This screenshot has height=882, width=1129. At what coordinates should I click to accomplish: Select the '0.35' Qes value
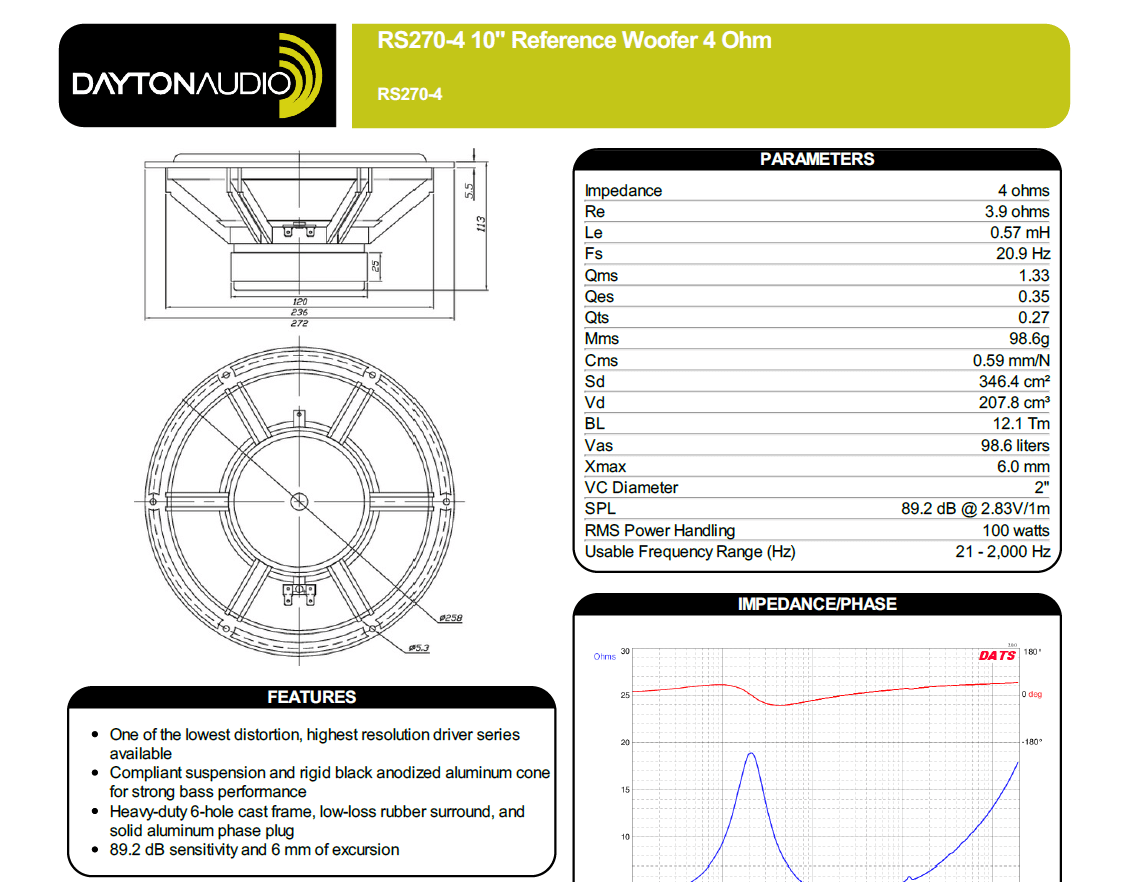1033,297
